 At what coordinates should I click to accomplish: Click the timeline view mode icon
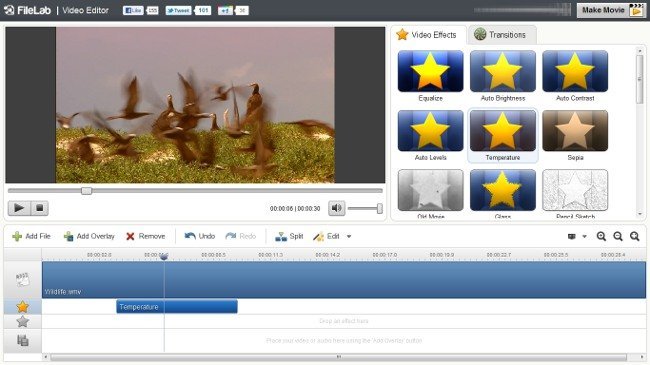(x=572, y=236)
